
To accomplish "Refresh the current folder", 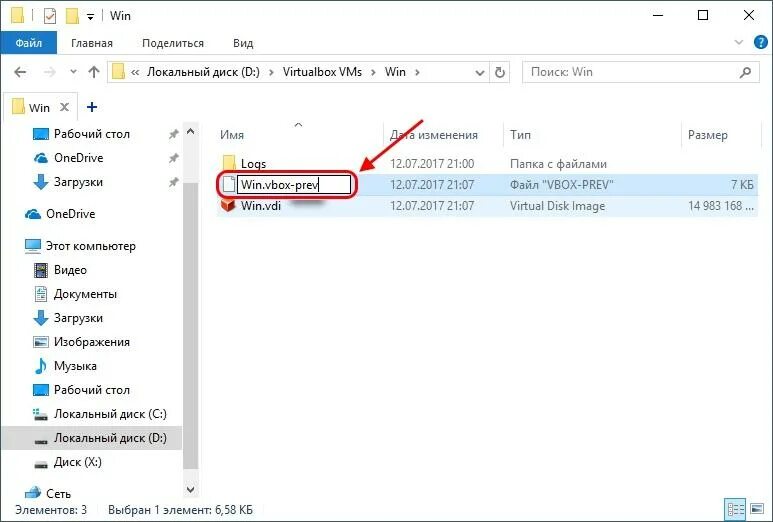I will (x=500, y=72).
